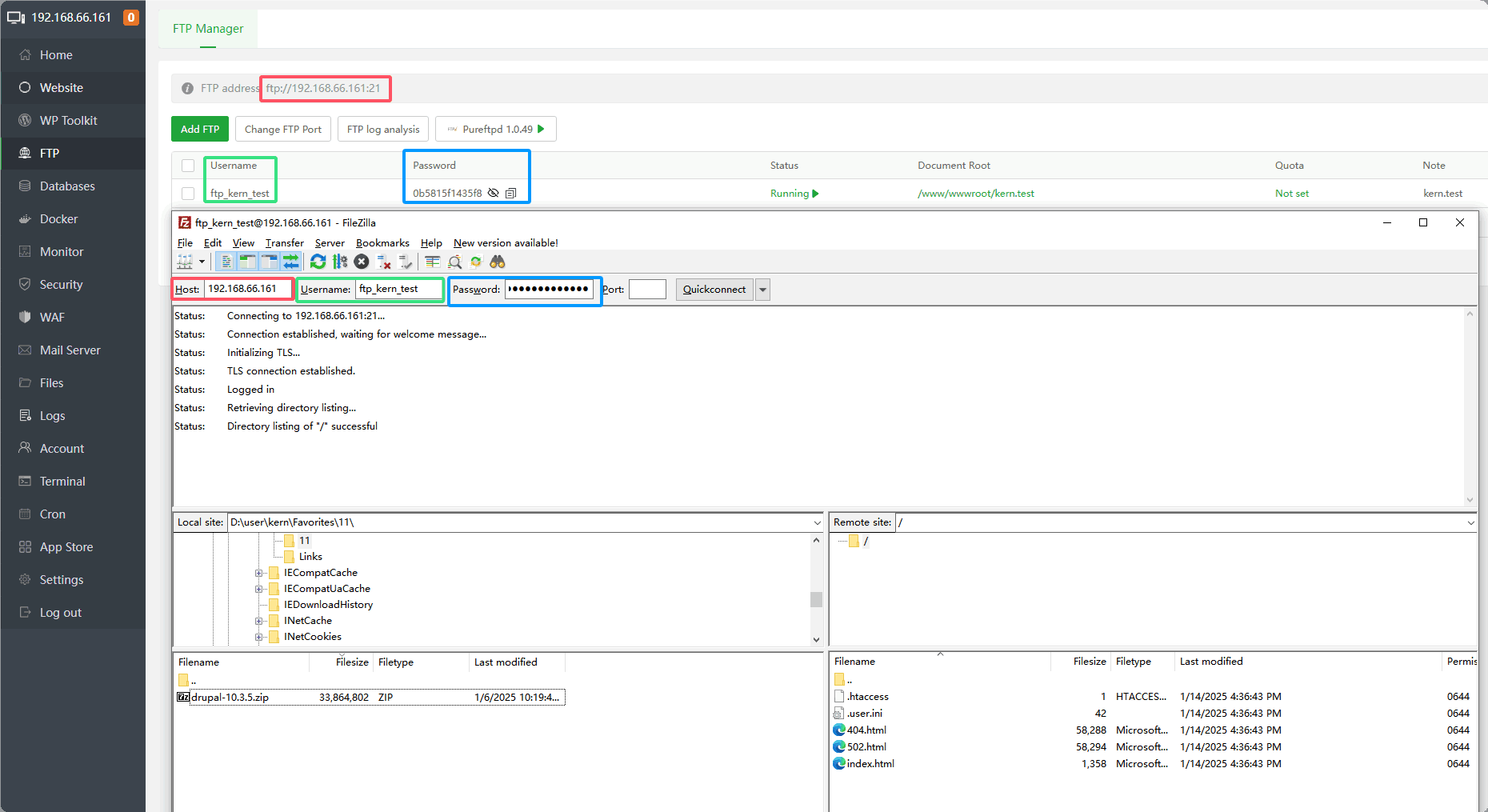
Task: Toggle transfer queue display icon
Action: coord(290,262)
